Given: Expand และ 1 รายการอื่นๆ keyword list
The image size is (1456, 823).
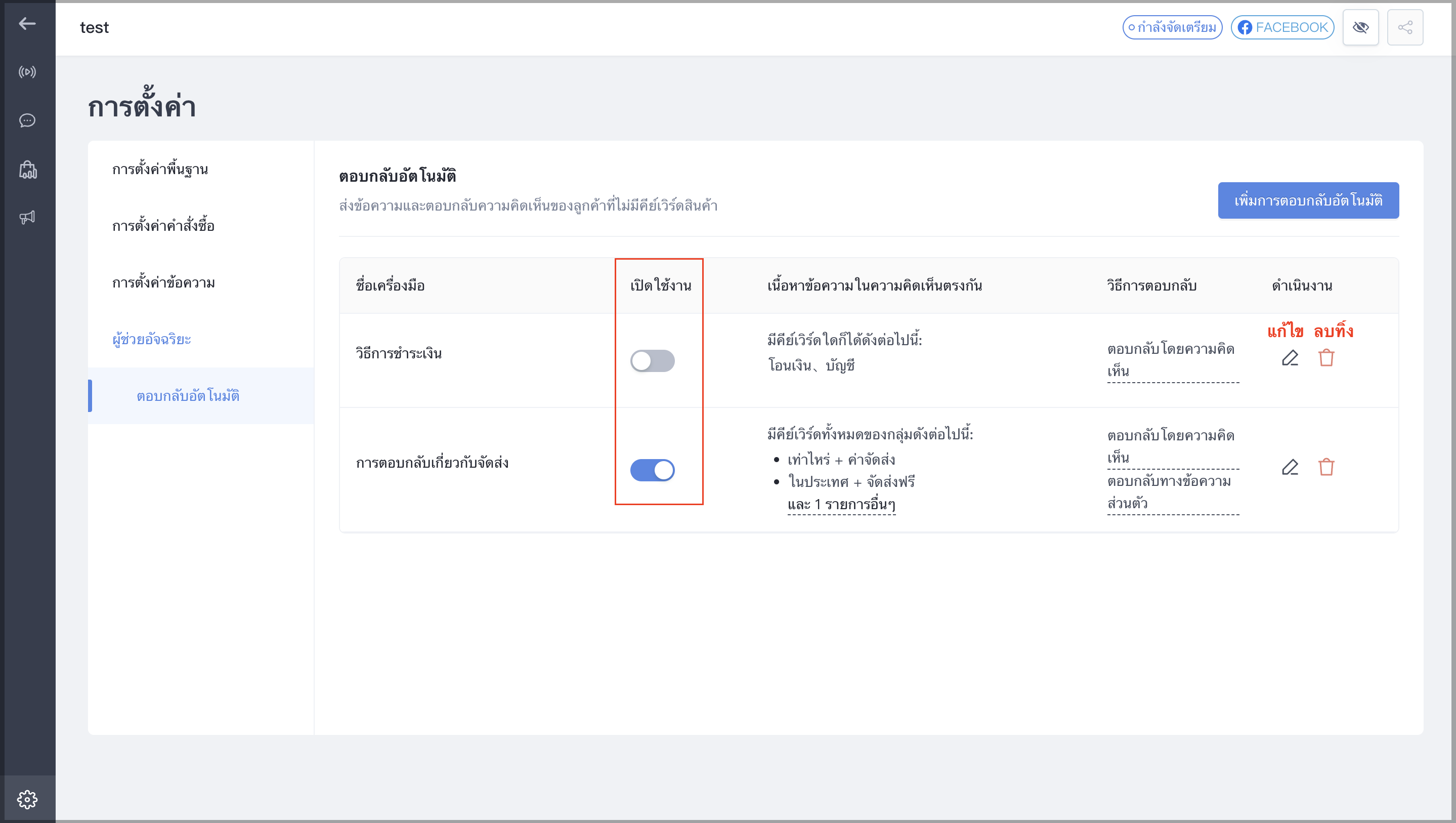Looking at the screenshot, I should point(842,504).
